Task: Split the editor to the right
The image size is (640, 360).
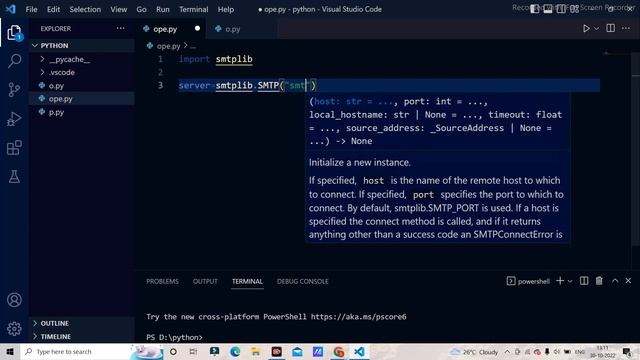Action: tap(611, 28)
